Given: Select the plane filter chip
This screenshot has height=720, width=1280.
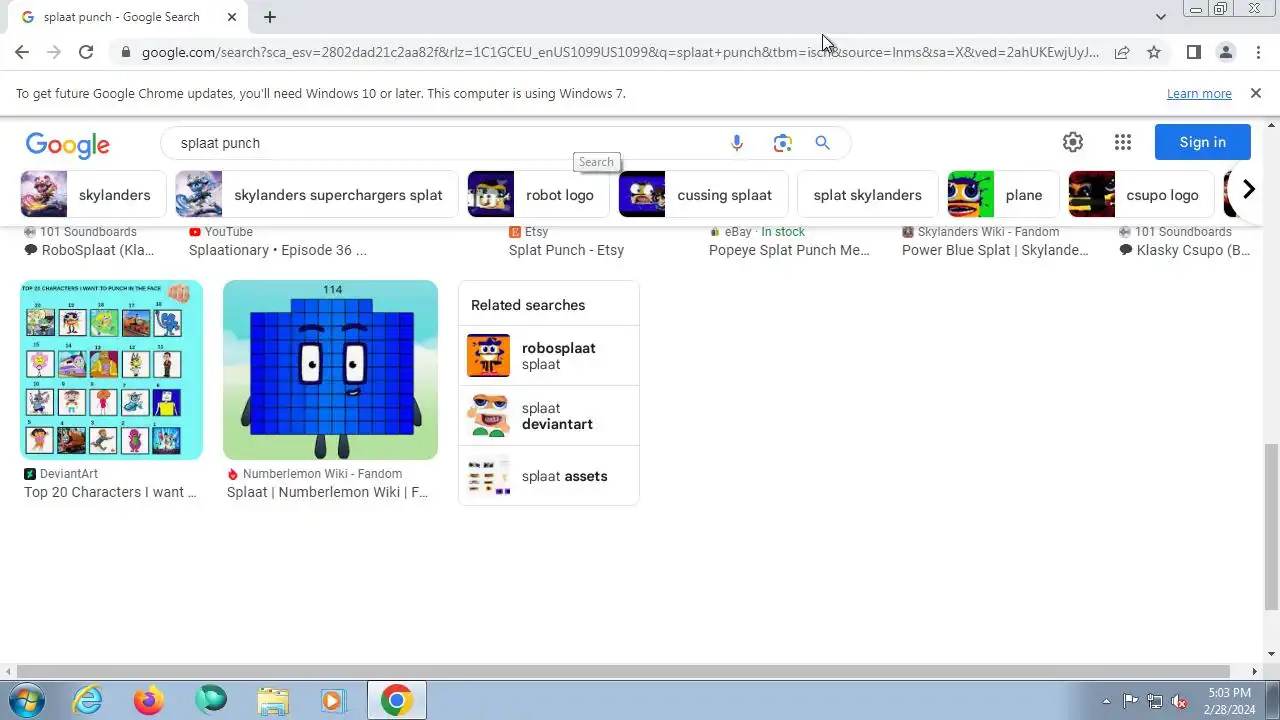Looking at the screenshot, I should click(1003, 195).
